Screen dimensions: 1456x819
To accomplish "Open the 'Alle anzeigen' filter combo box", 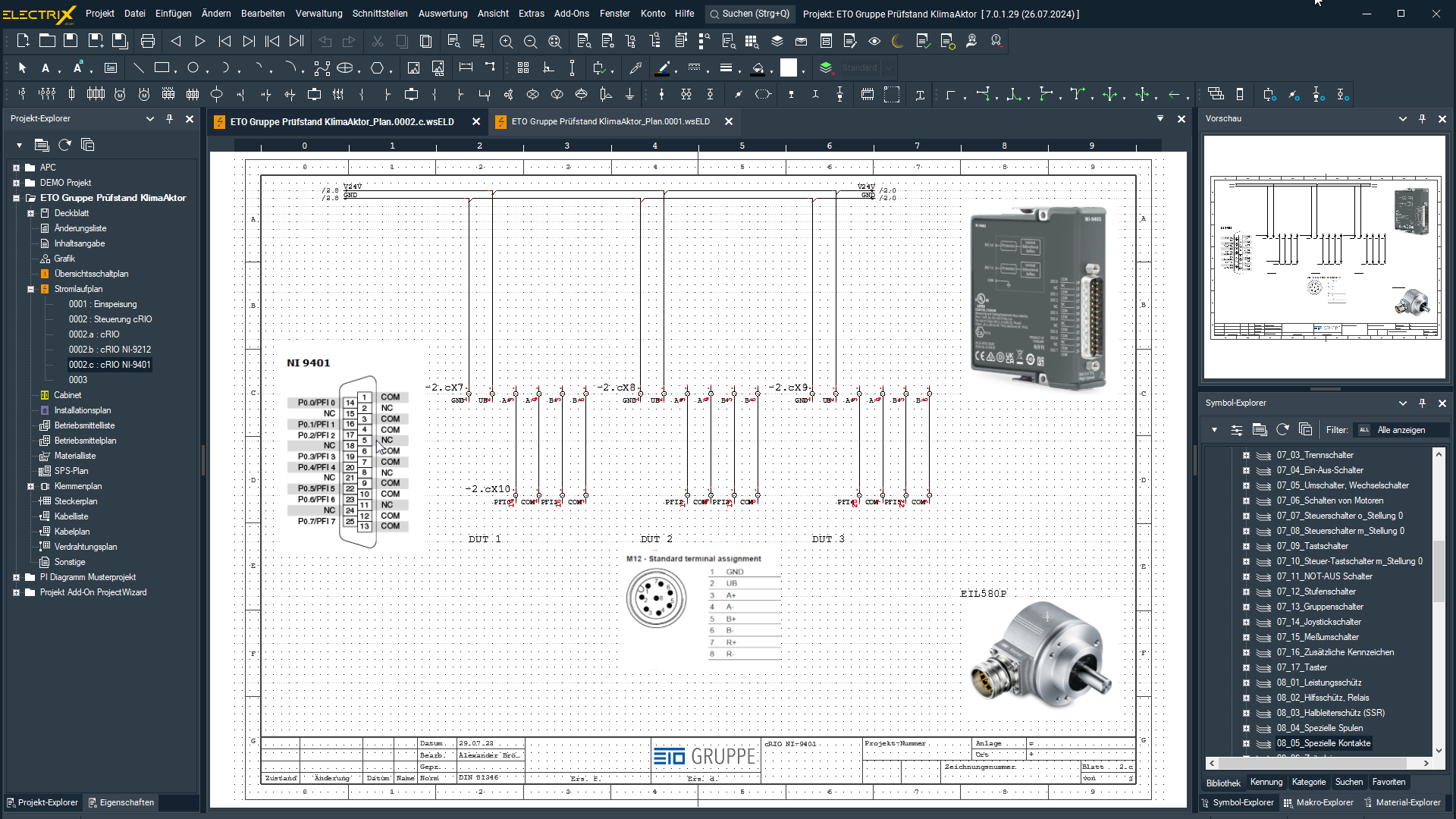I will (x=1401, y=429).
